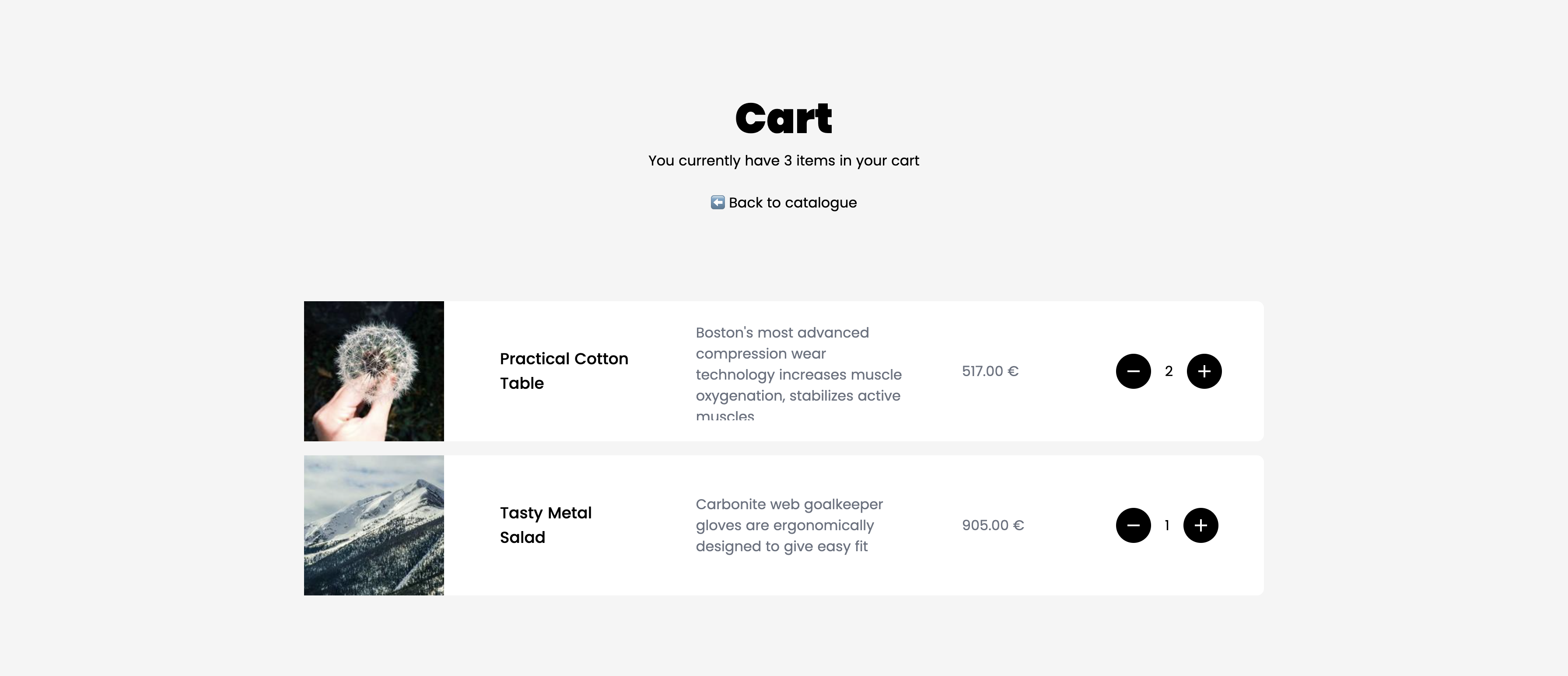Screen dimensions: 1568x676
Task: Click the Carbonite goalkeeper gloves description
Action: [789, 525]
